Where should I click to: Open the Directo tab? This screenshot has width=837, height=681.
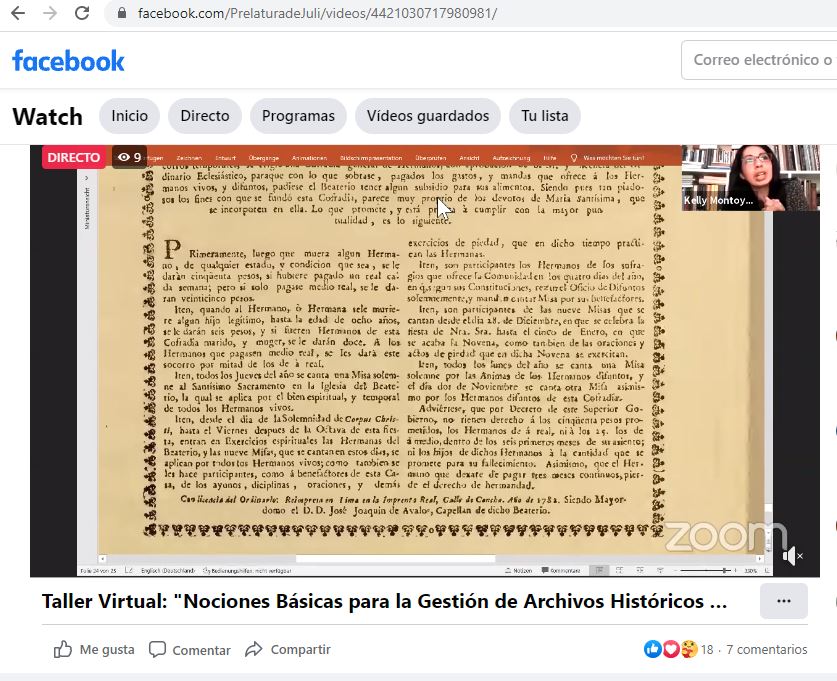click(204, 116)
